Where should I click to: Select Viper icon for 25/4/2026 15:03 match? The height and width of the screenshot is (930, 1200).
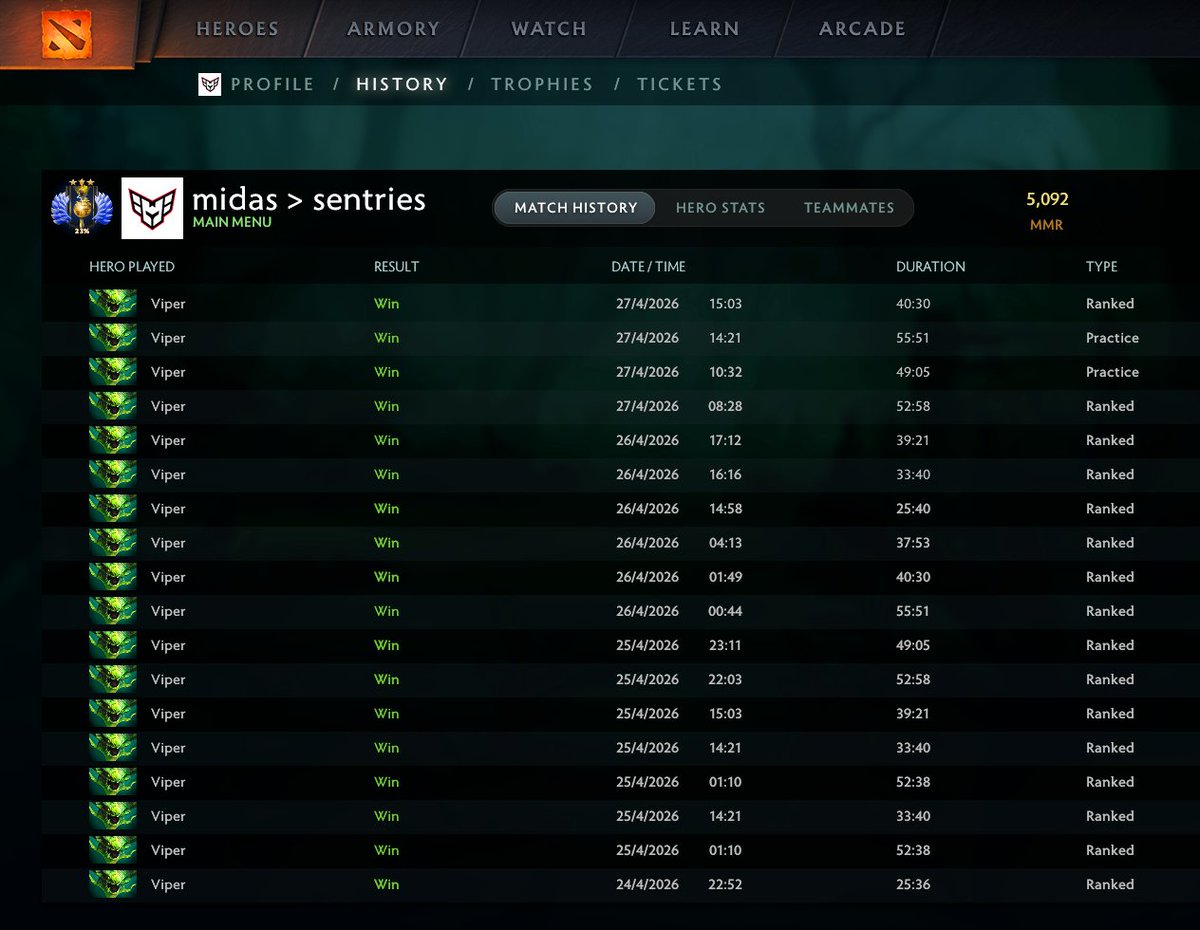point(113,713)
